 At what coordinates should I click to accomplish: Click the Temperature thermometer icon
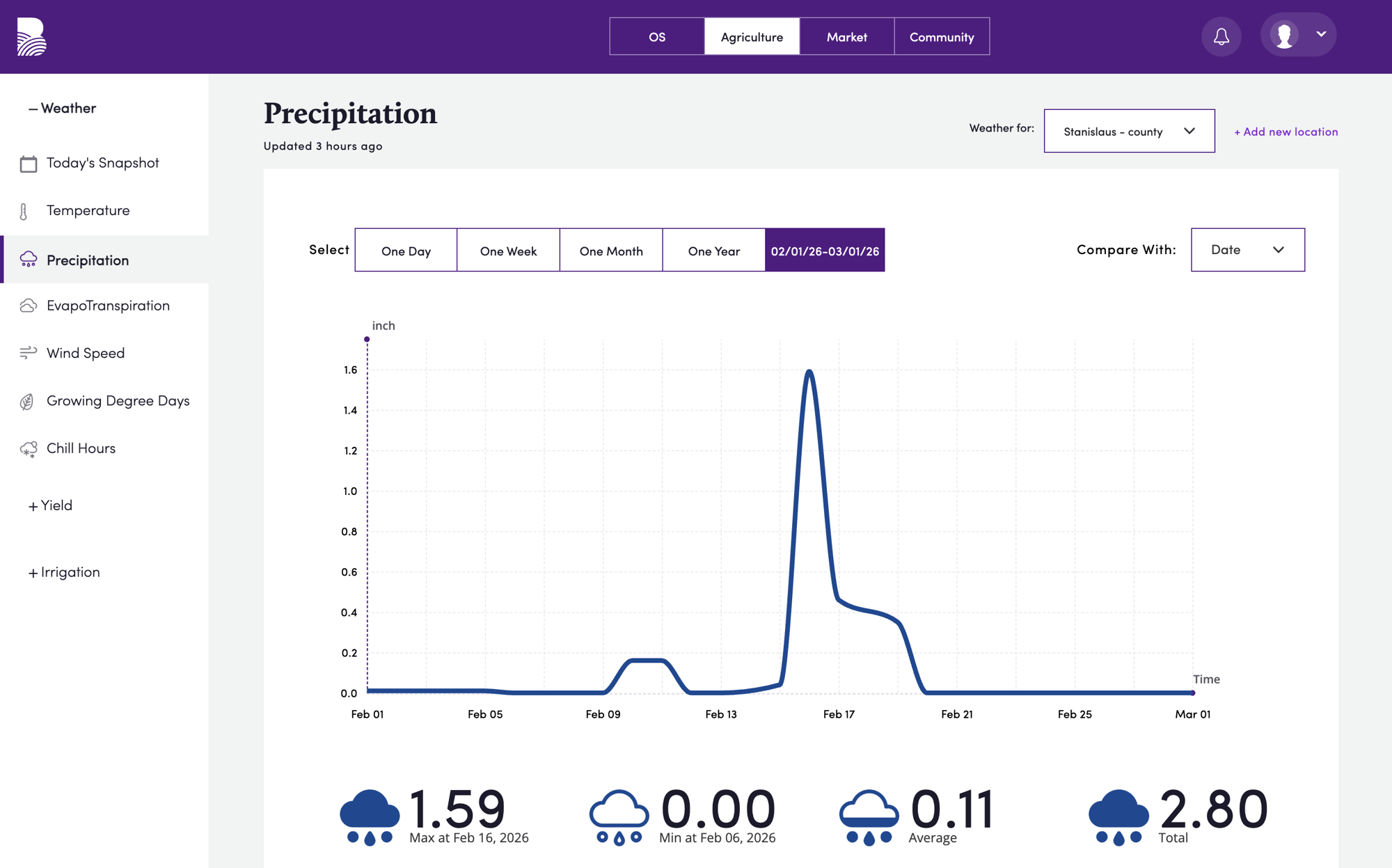click(24, 212)
